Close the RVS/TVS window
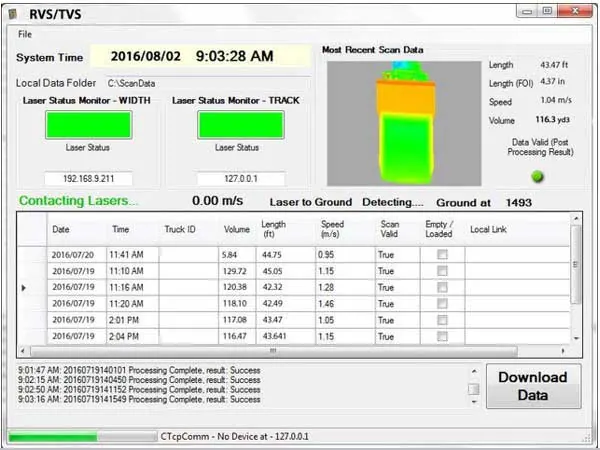 click(x=575, y=11)
